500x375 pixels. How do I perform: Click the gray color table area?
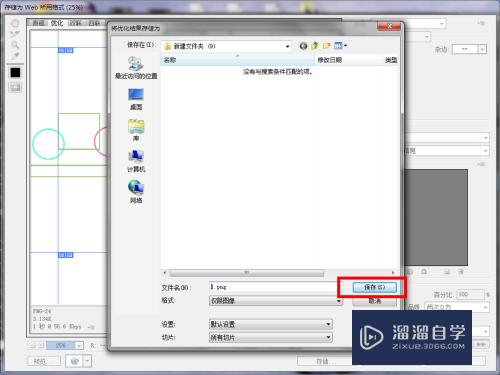tap(436, 217)
